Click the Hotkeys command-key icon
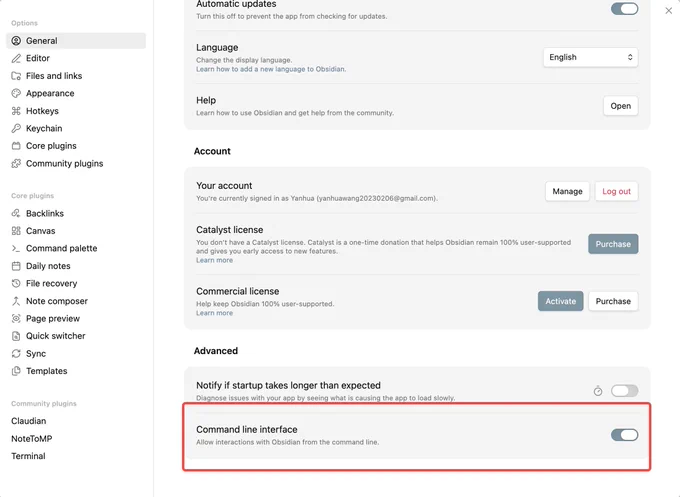Screen dimensions: 680x497 [16, 111]
